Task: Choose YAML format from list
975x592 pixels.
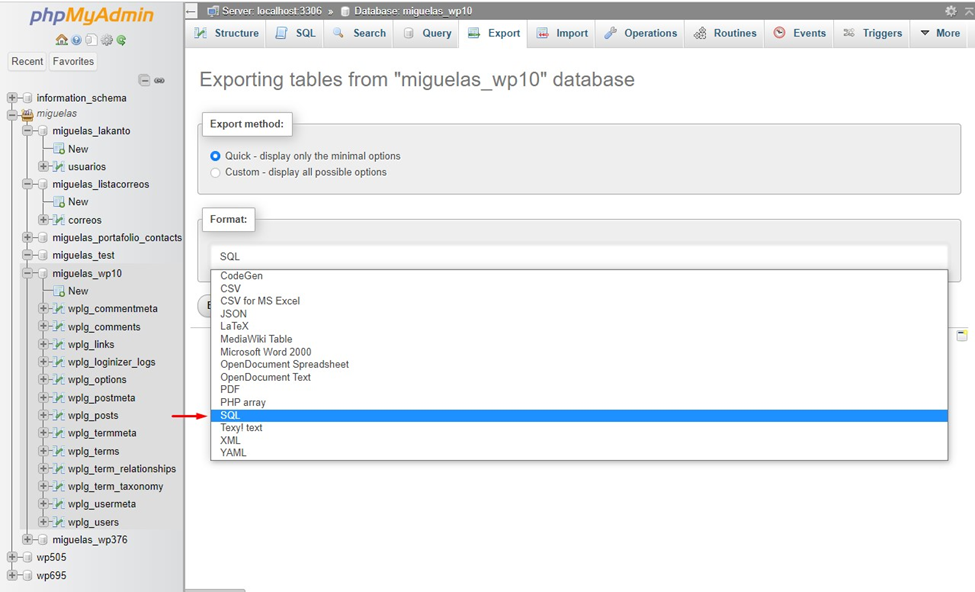Action: (x=579, y=453)
